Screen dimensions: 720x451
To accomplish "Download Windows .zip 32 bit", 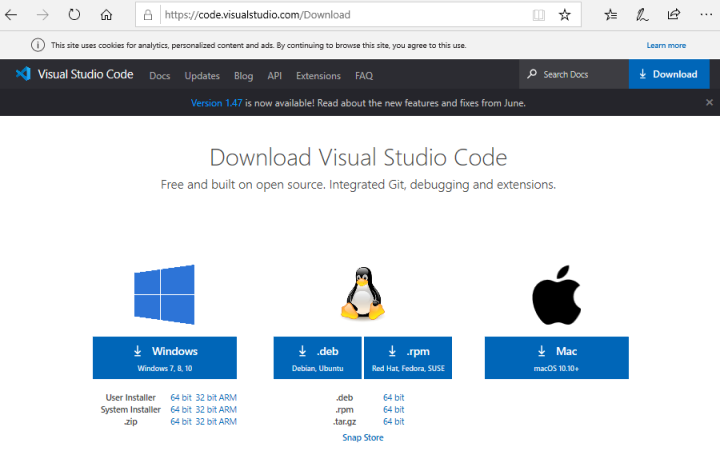I will coord(206,421).
